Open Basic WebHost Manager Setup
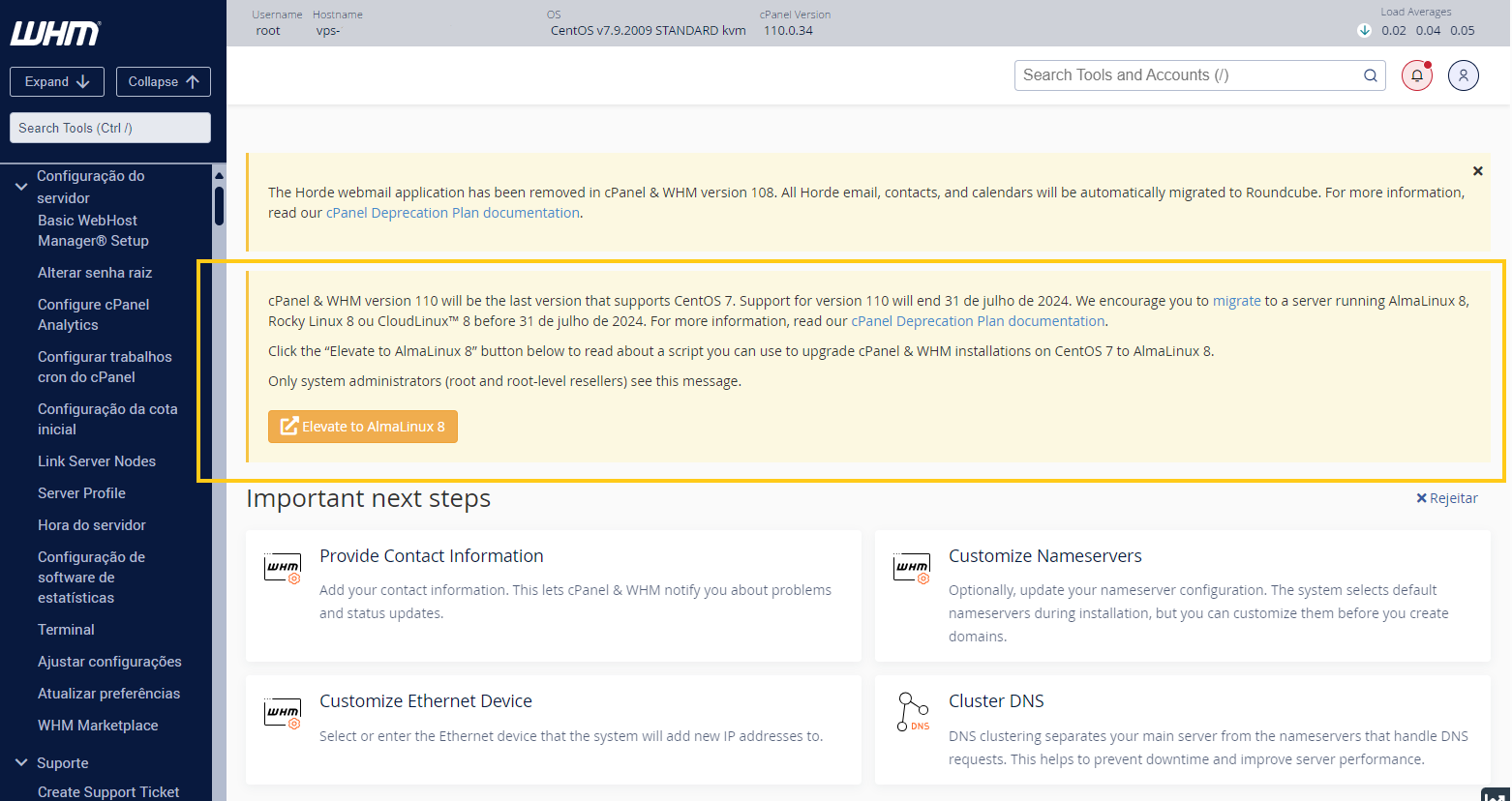 (93, 231)
